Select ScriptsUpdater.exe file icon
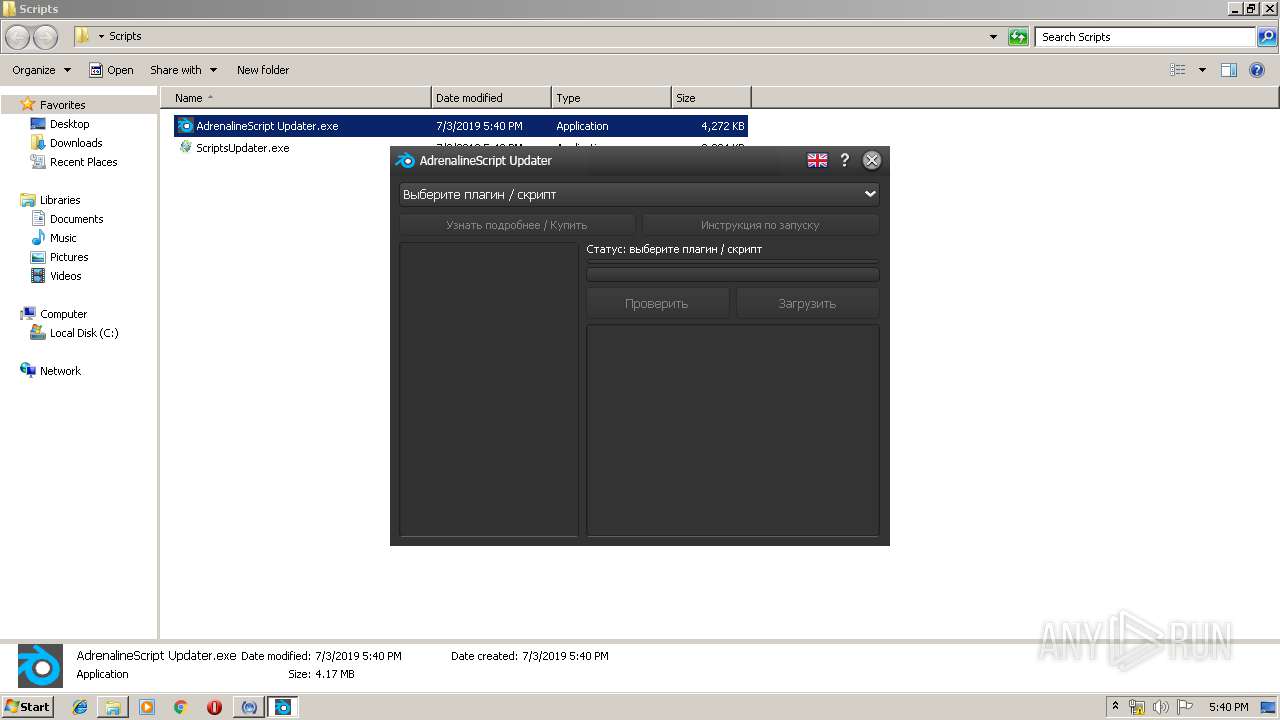 pyautogui.click(x=185, y=147)
